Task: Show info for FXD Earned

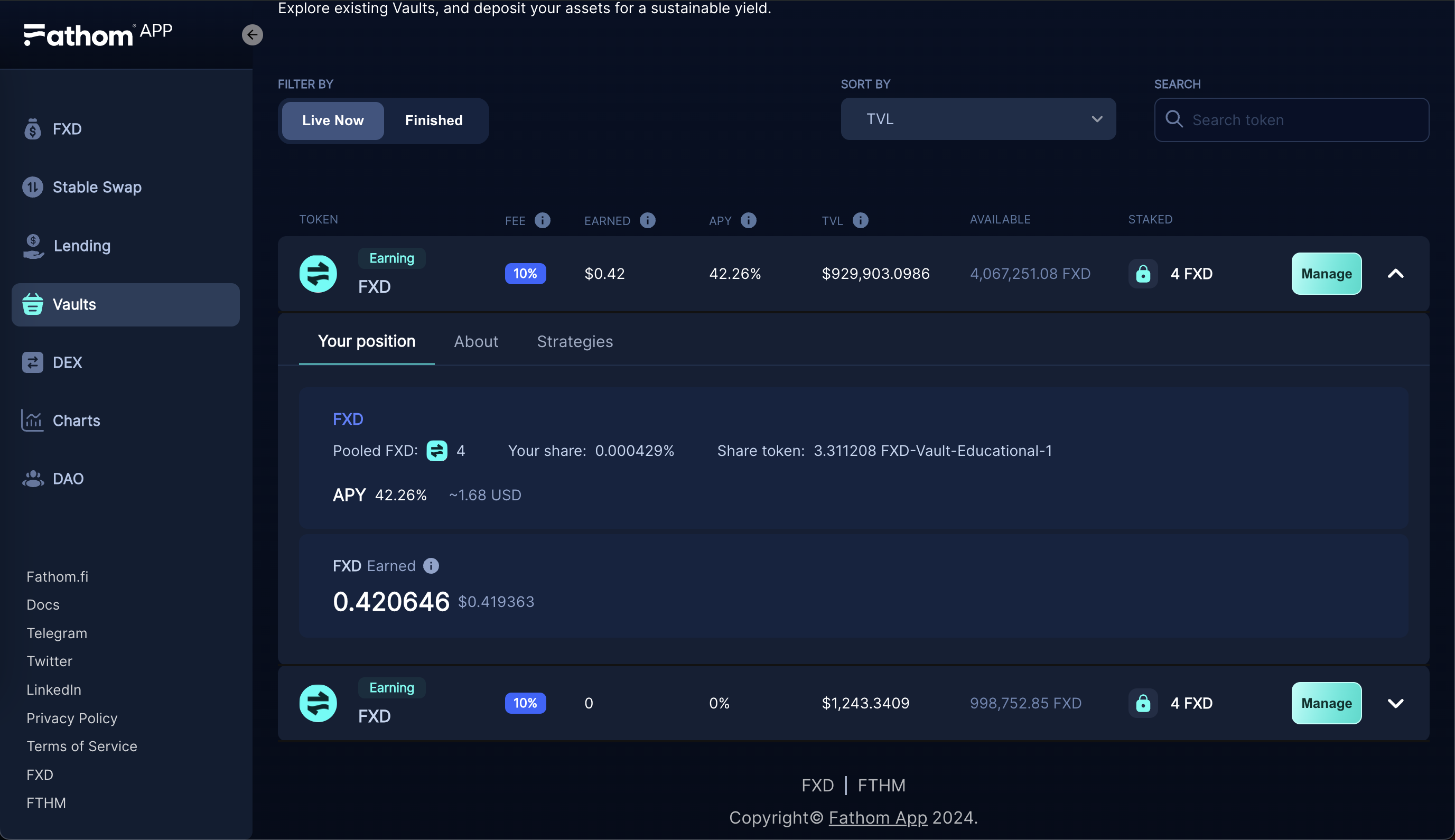Action: 431,566
